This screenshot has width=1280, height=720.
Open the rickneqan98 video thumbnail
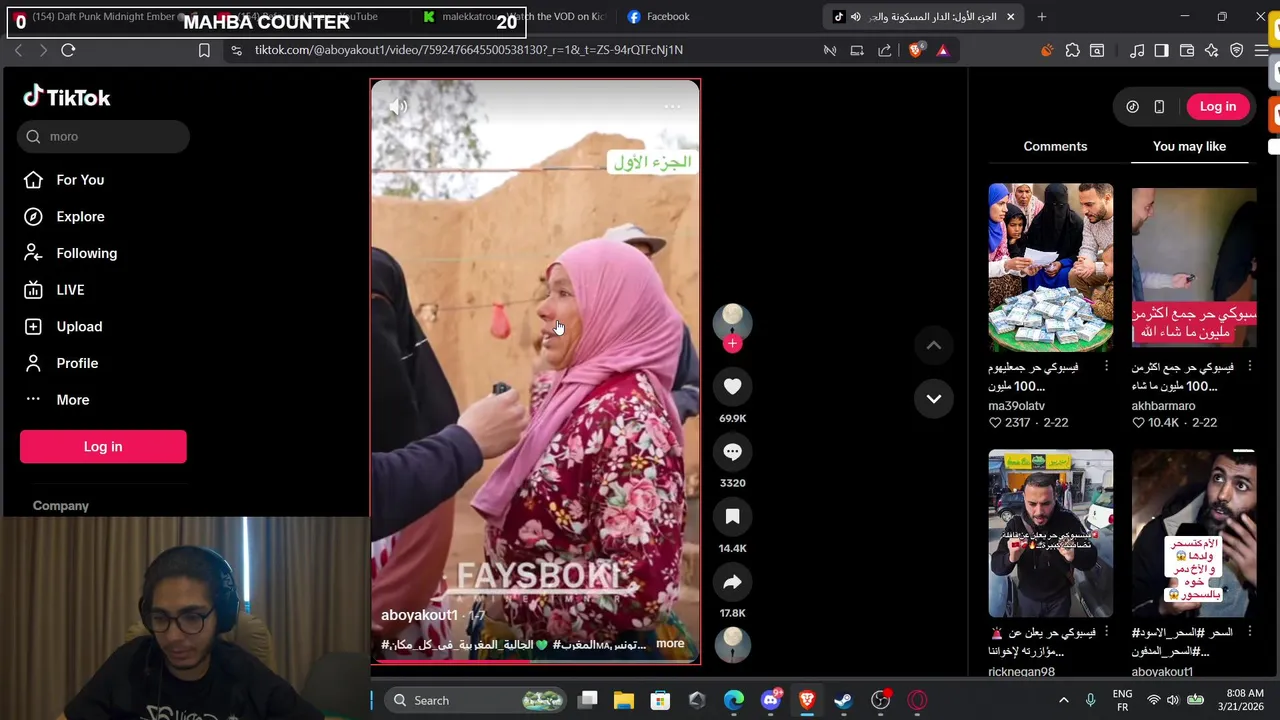point(1050,533)
